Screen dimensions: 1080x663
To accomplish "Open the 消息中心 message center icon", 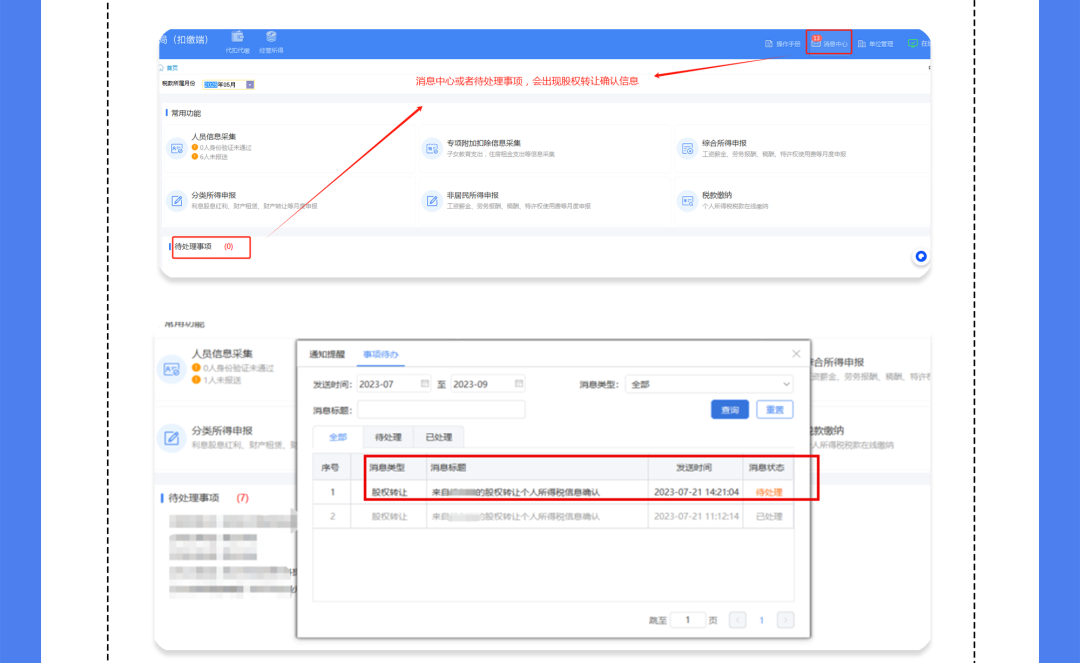I will (816, 43).
